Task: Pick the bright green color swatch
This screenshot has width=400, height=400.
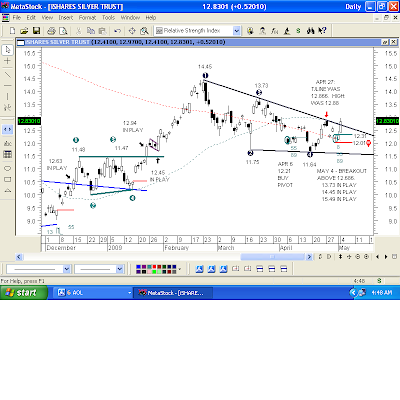Action: (154, 272)
